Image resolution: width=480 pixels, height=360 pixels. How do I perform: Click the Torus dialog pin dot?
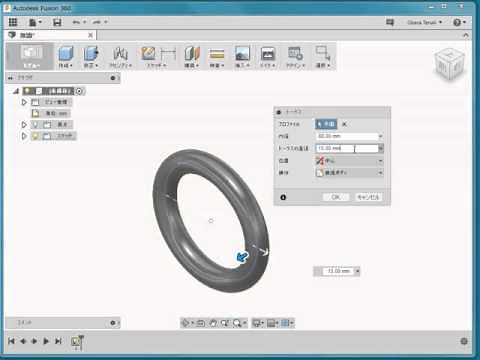[279, 112]
